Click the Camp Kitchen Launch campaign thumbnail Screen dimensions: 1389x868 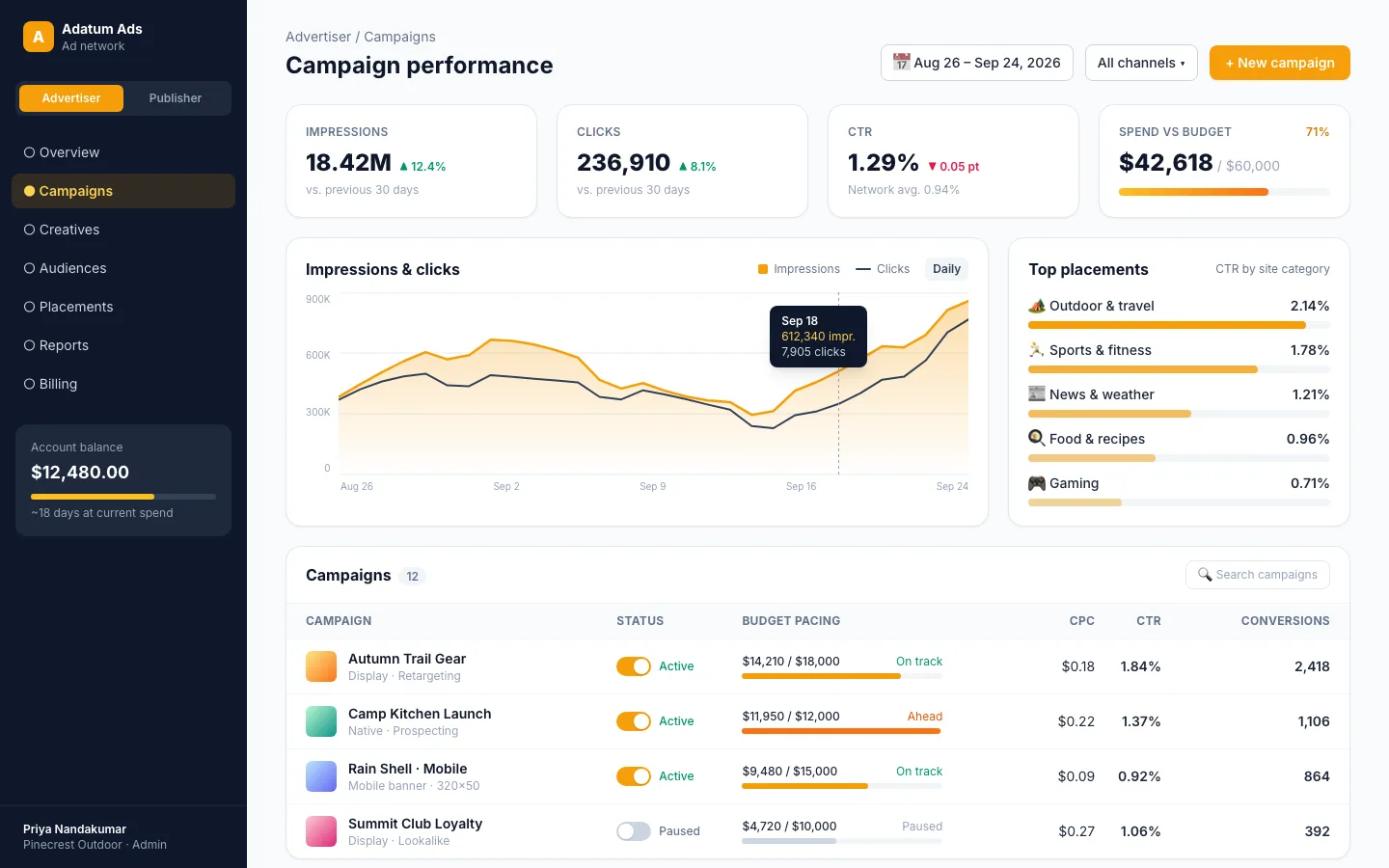[321, 721]
